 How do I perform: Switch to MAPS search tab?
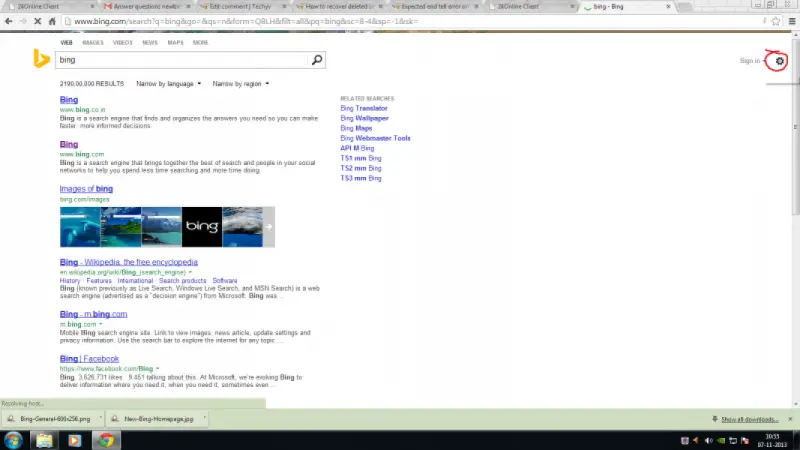pos(175,42)
